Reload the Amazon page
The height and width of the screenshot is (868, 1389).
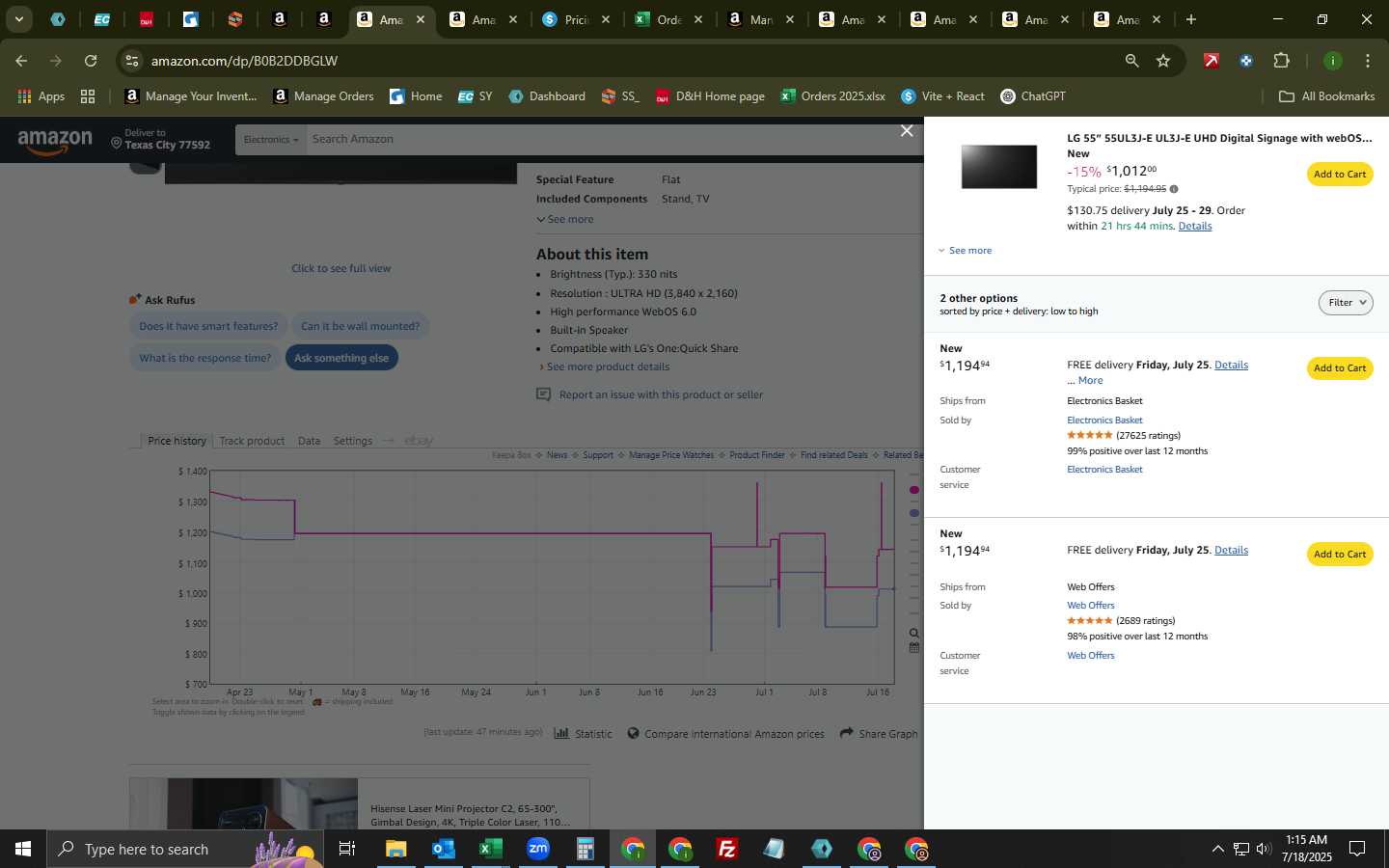click(x=91, y=61)
